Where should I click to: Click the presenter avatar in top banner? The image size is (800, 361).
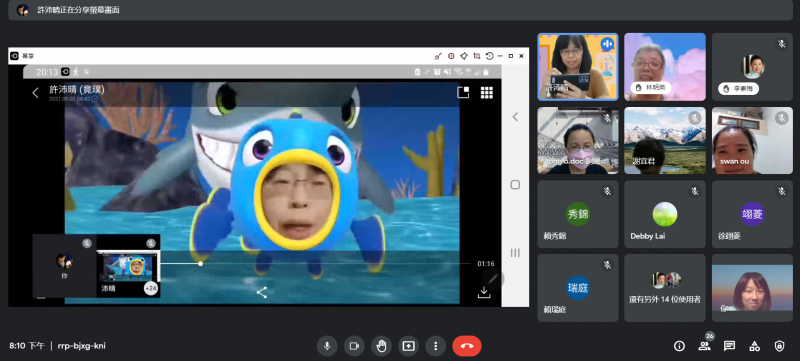point(22,10)
